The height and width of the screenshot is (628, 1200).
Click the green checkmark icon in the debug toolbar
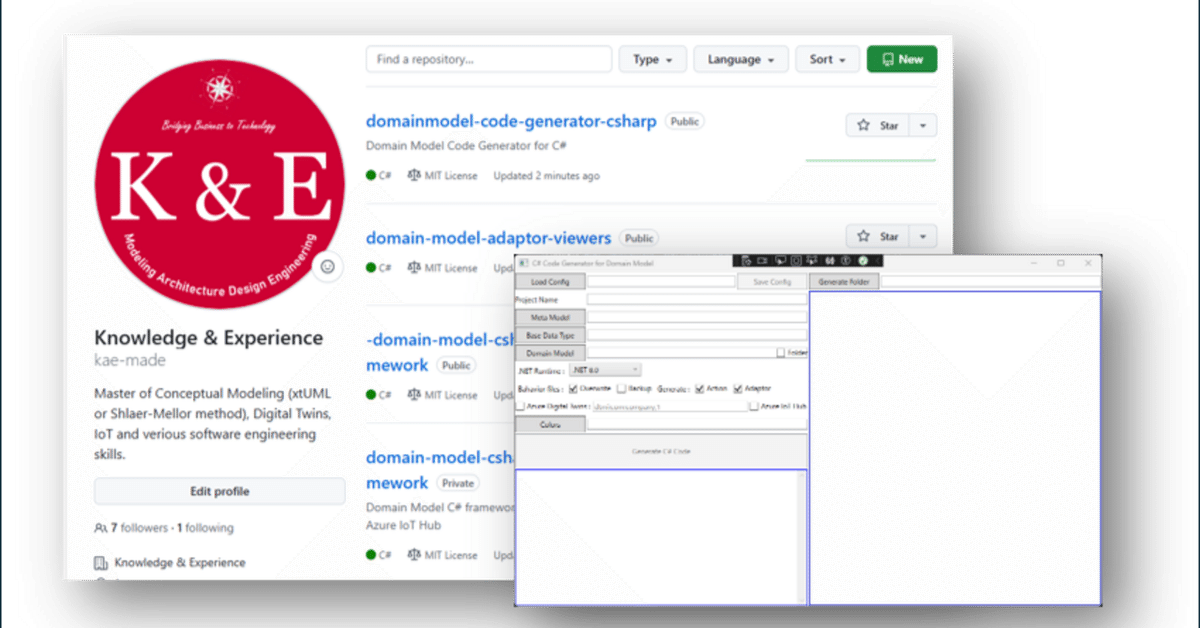point(862,261)
